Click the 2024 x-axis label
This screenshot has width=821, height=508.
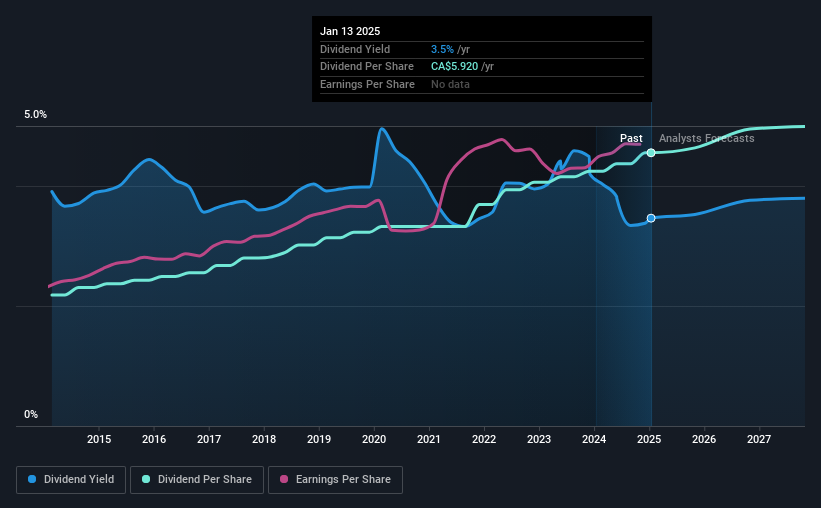click(594, 439)
